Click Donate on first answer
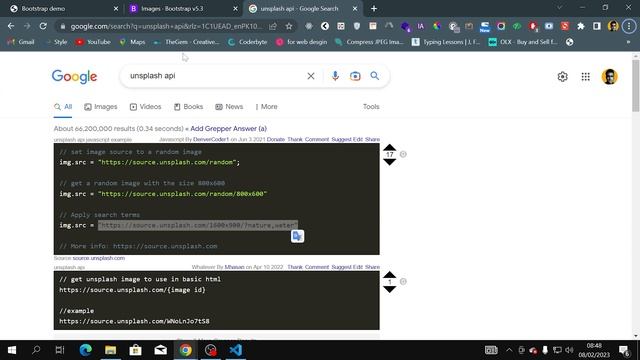The height and width of the screenshot is (360, 640). [276, 140]
